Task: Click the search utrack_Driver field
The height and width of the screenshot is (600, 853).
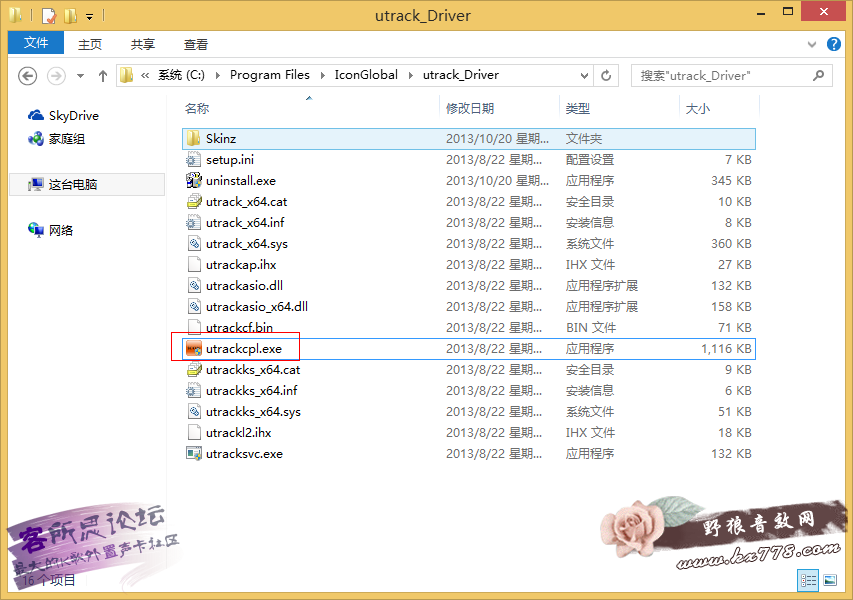Action: pos(731,76)
